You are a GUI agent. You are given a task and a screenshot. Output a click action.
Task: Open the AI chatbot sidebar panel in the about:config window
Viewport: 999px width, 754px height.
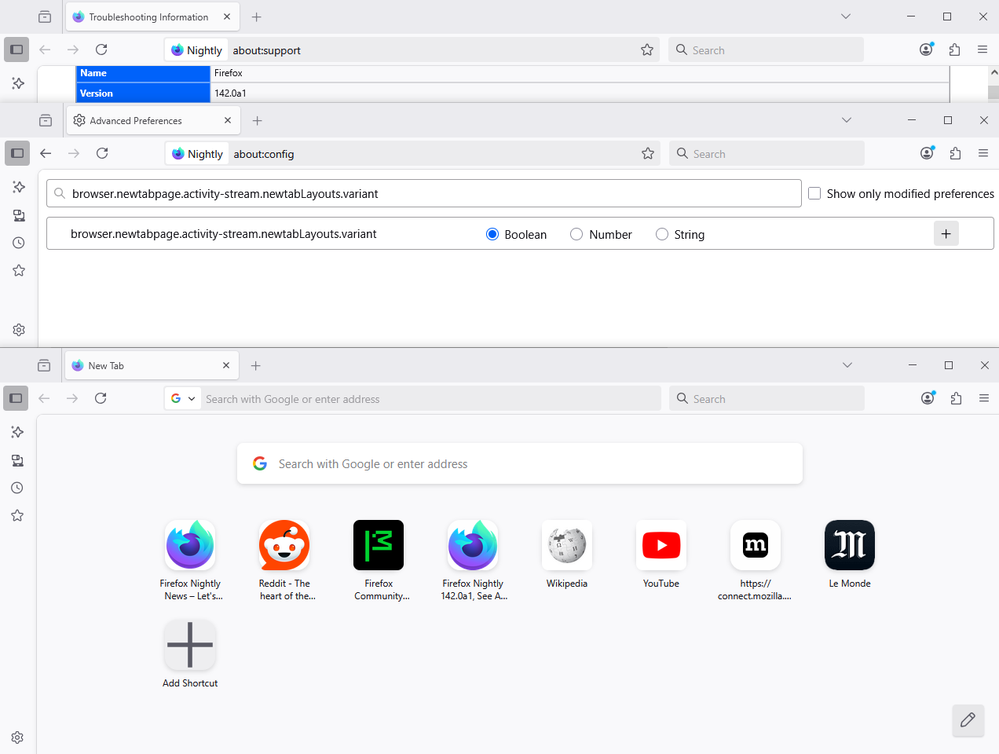pos(18,187)
